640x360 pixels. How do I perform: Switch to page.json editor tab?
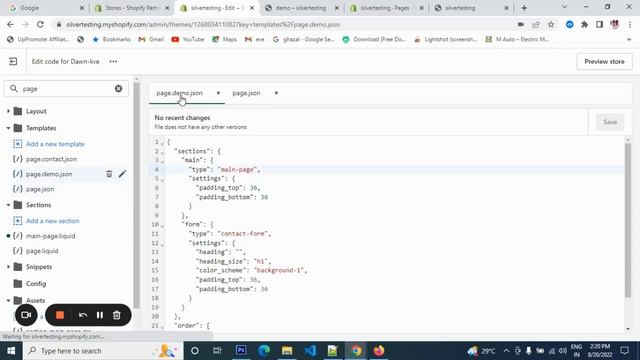point(246,93)
